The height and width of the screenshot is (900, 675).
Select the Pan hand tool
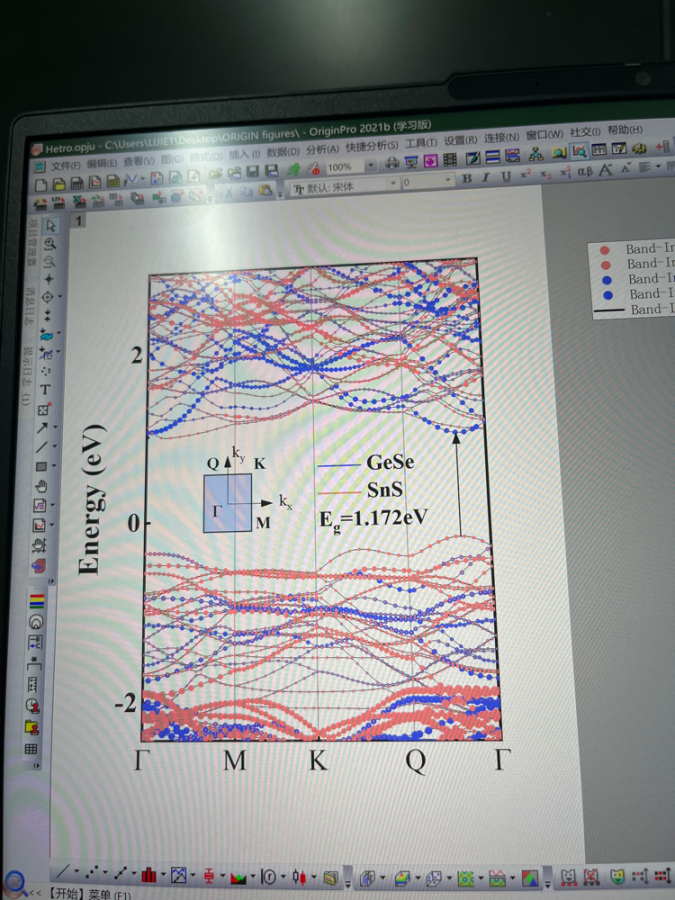[41, 487]
